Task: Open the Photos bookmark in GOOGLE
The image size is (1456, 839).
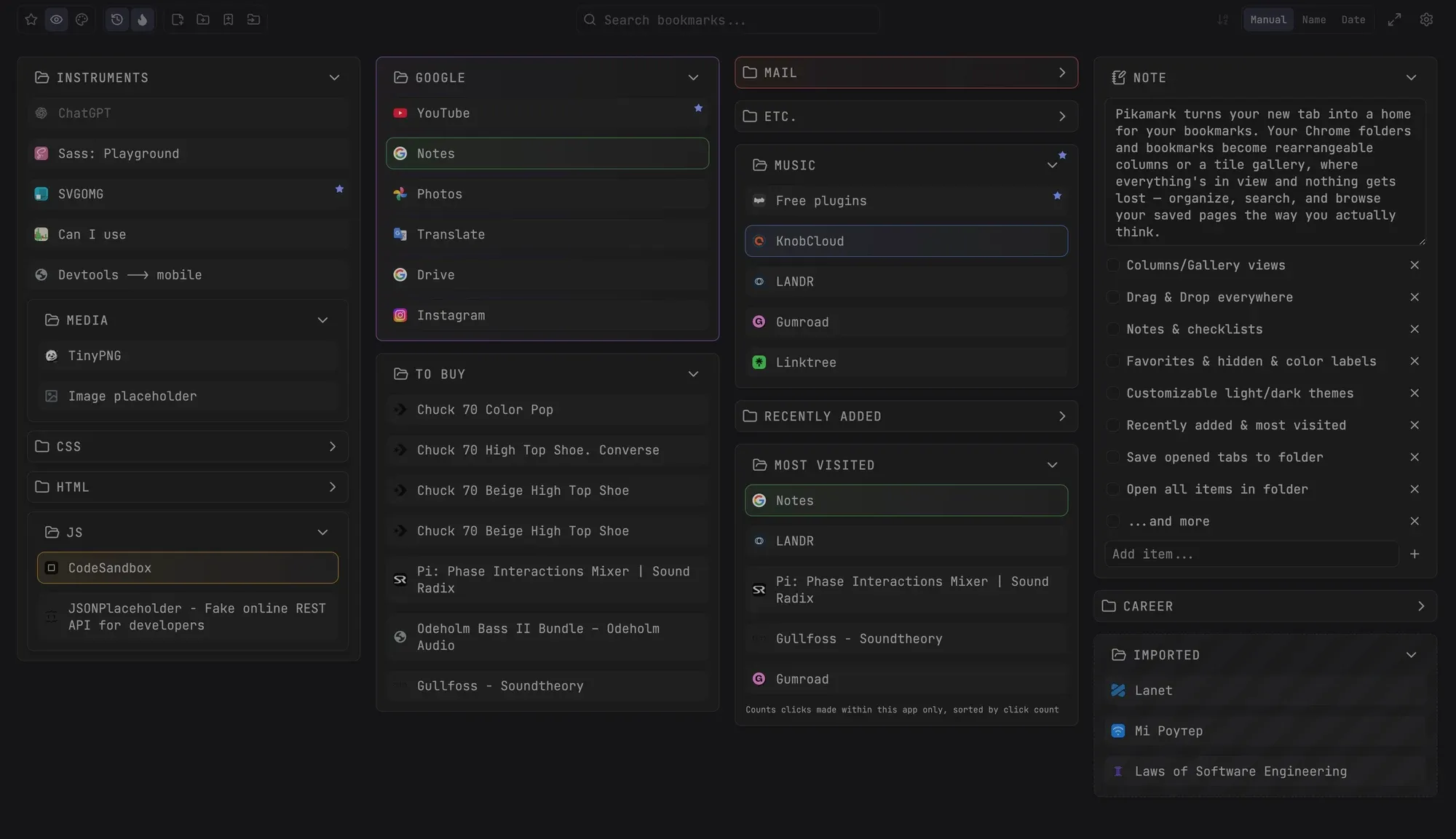Action: (547, 194)
